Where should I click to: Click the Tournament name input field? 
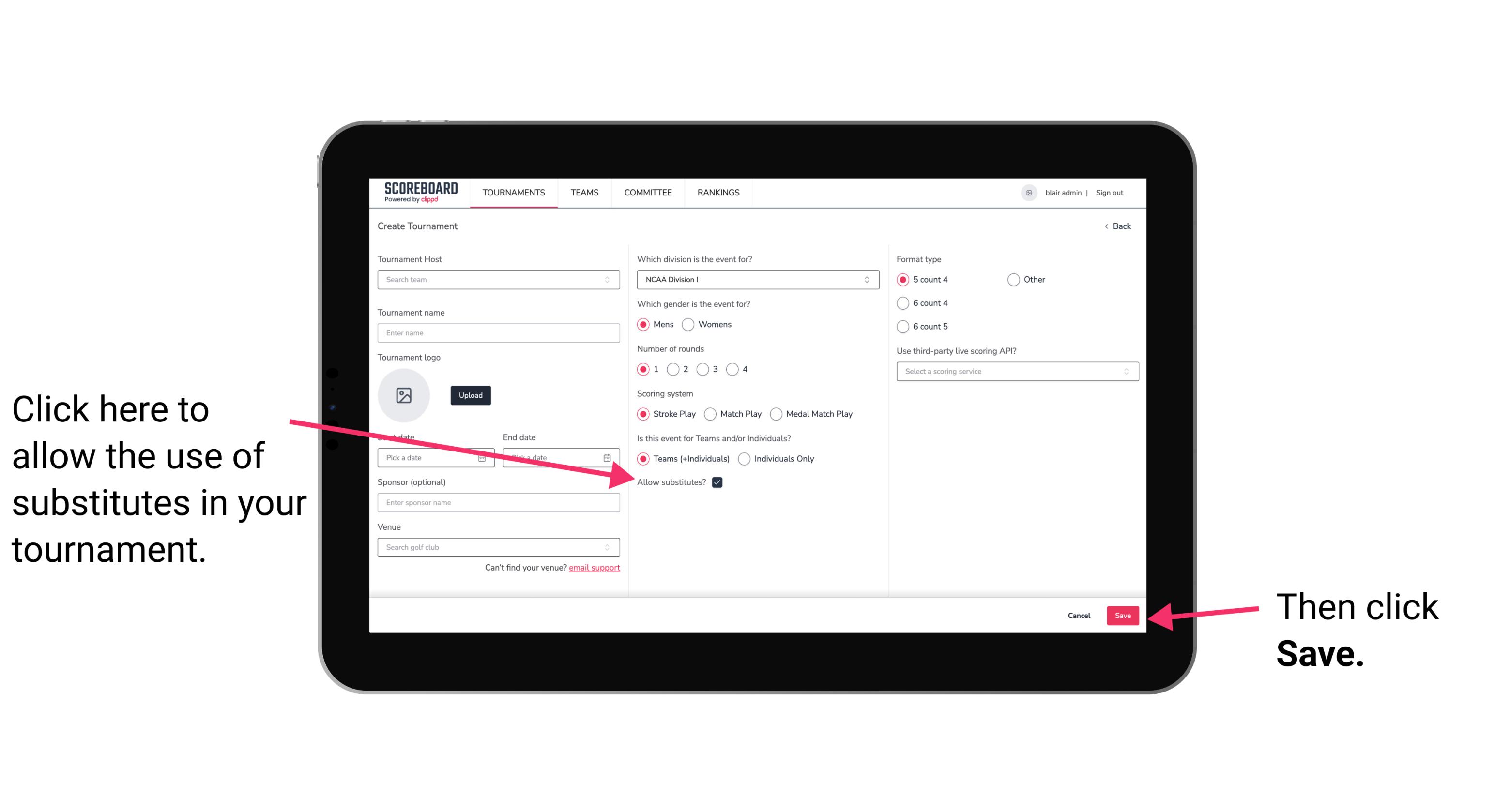click(498, 333)
